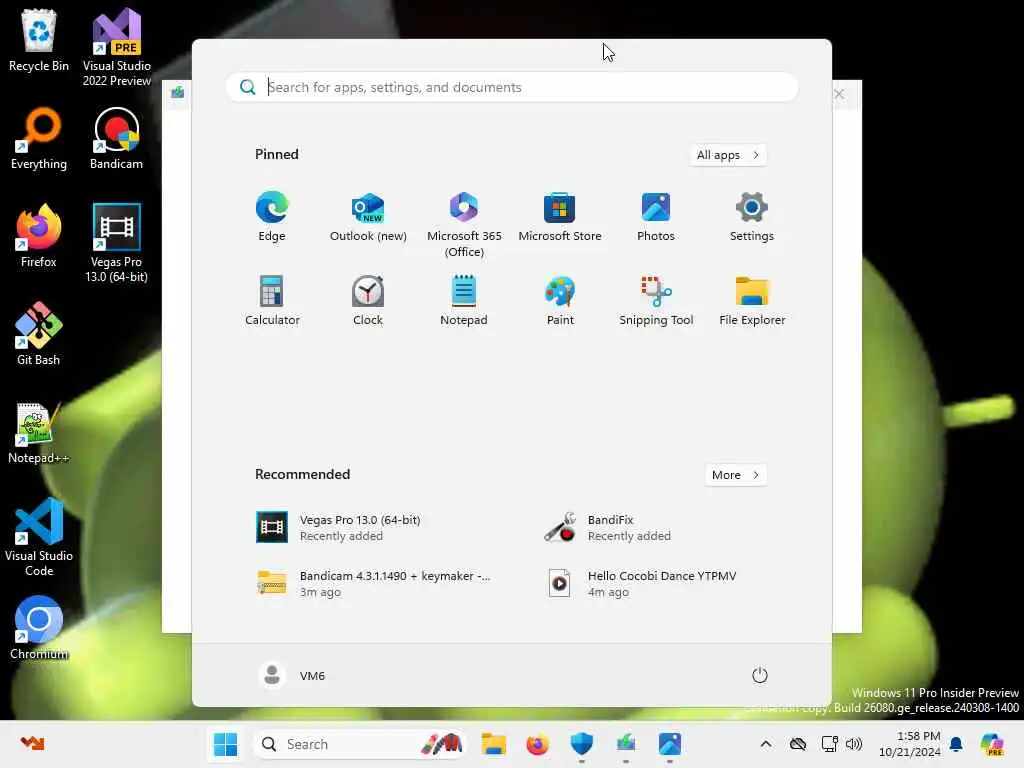Image resolution: width=1024 pixels, height=768 pixels.
Task: Click the volume speaker tray icon
Action: (x=854, y=744)
